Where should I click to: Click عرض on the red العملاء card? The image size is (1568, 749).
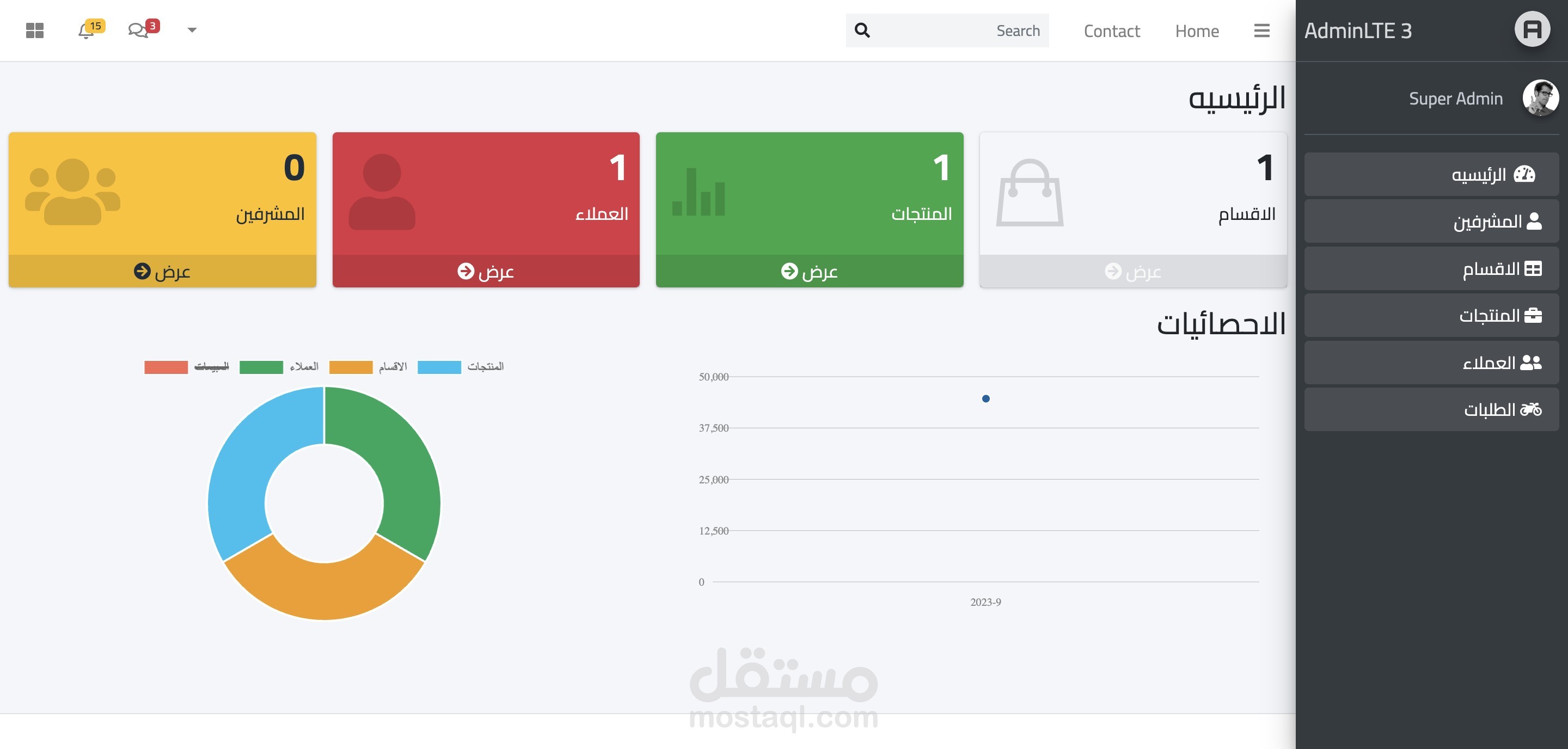pos(486,272)
